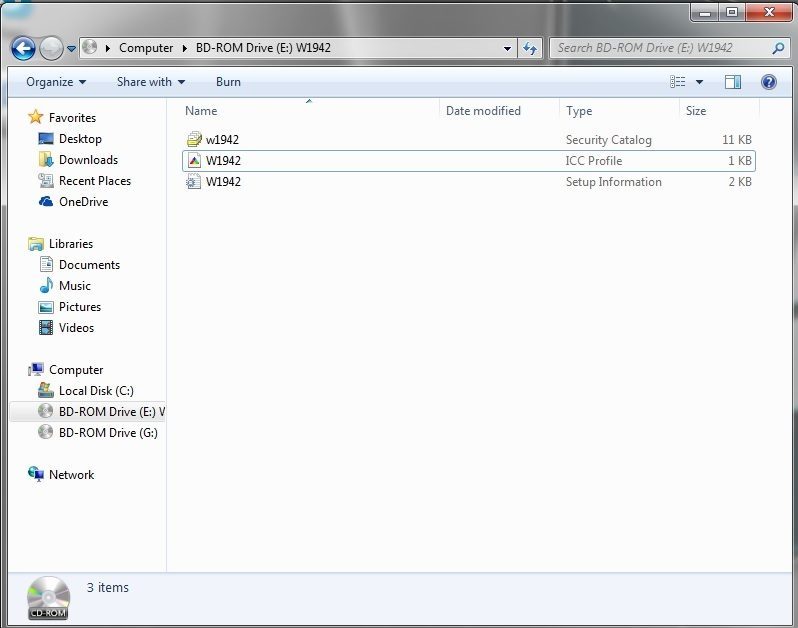Expand the arrow before Computer in address bar
This screenshot has width=798, height=628.
[x=108, y=48]
